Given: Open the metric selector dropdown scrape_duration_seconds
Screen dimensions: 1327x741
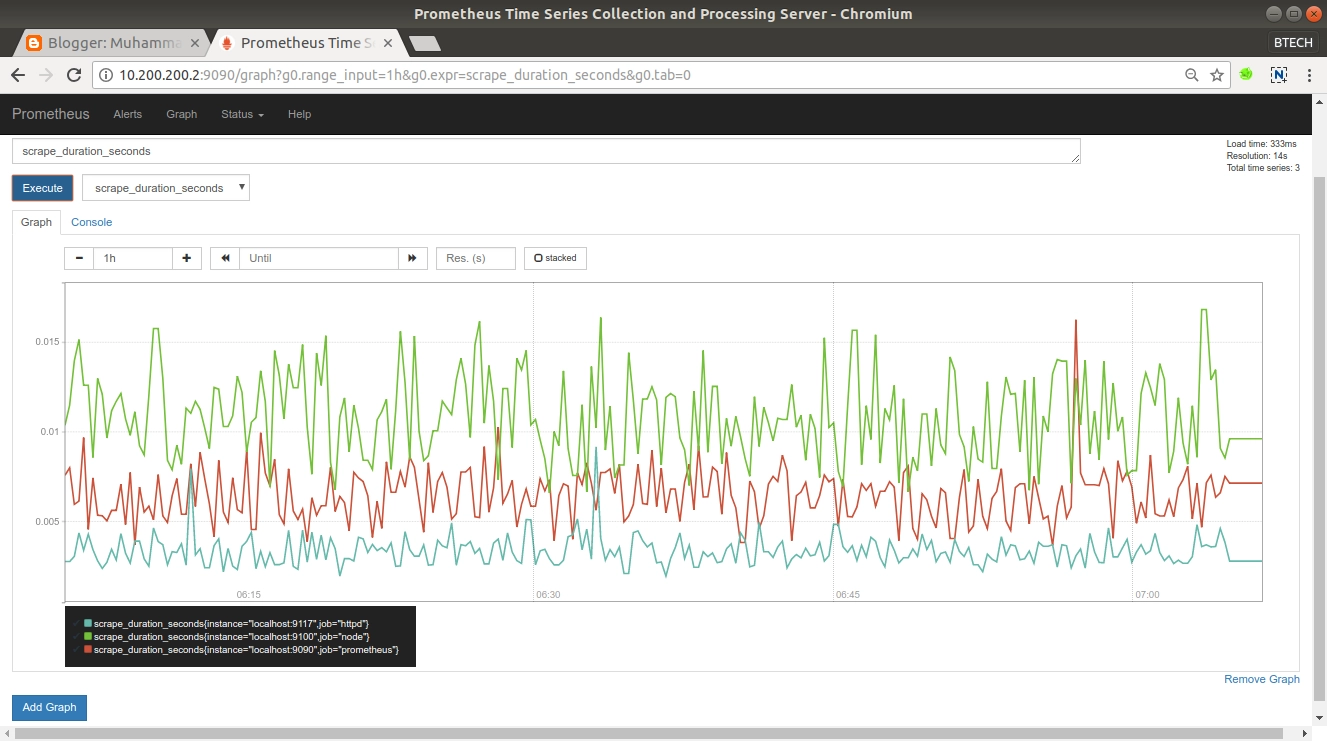Looking at the screenshot, I should coord(166,188).
